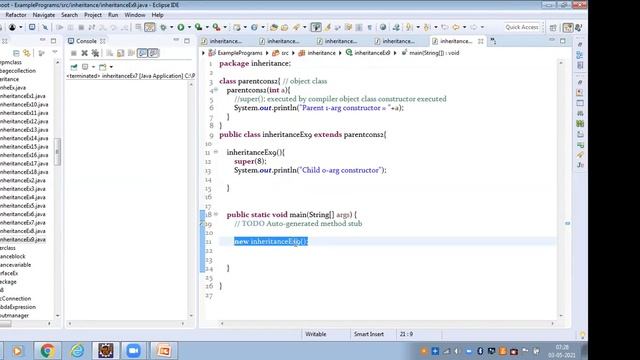Click the Previous Annotation toolbar icon
Screen dimensions: 640x360
pos(426,27)
